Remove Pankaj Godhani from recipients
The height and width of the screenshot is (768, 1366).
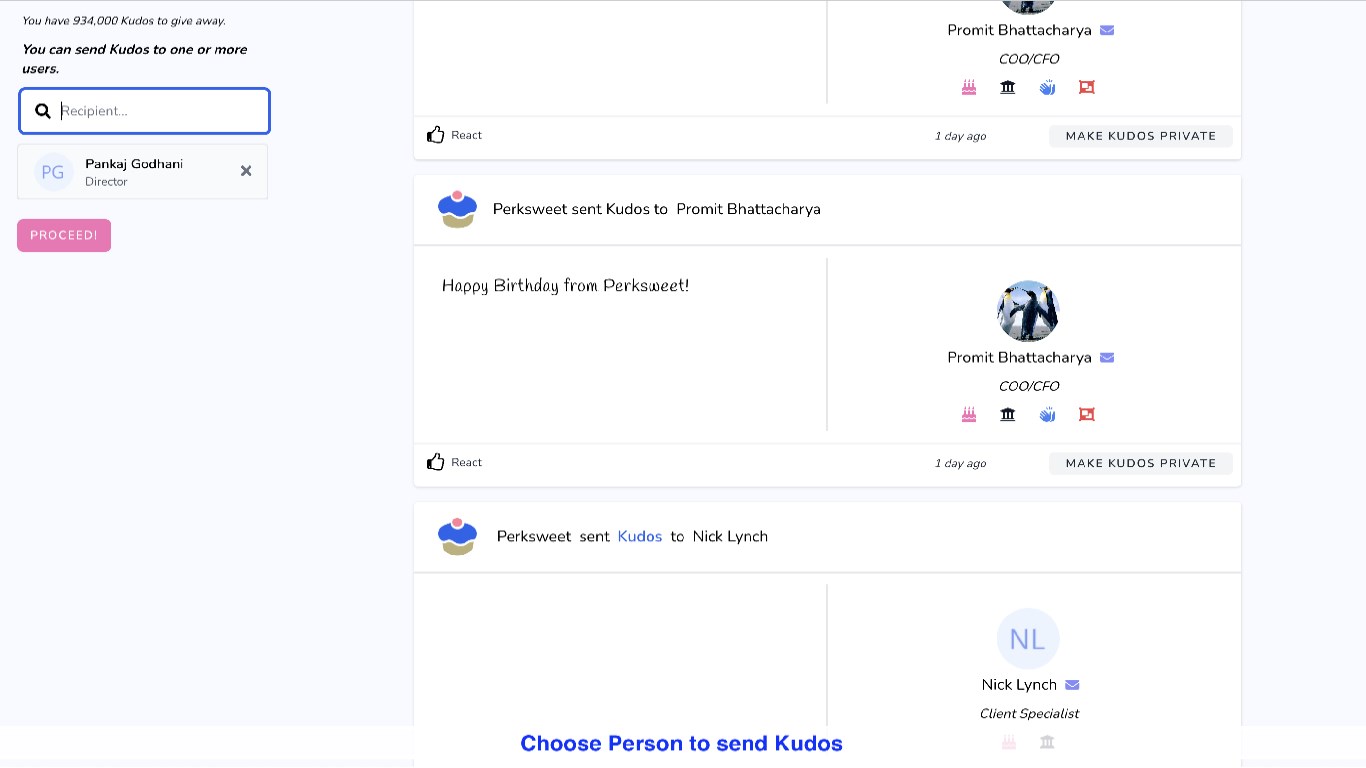coord(246,171)
